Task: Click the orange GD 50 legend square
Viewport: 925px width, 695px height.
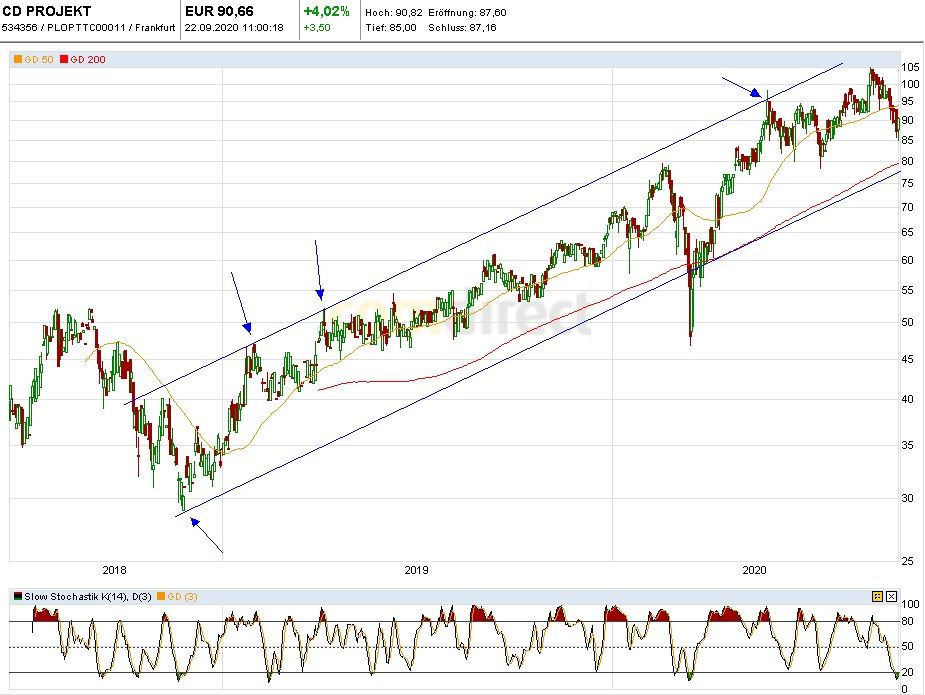Action: 16,60
